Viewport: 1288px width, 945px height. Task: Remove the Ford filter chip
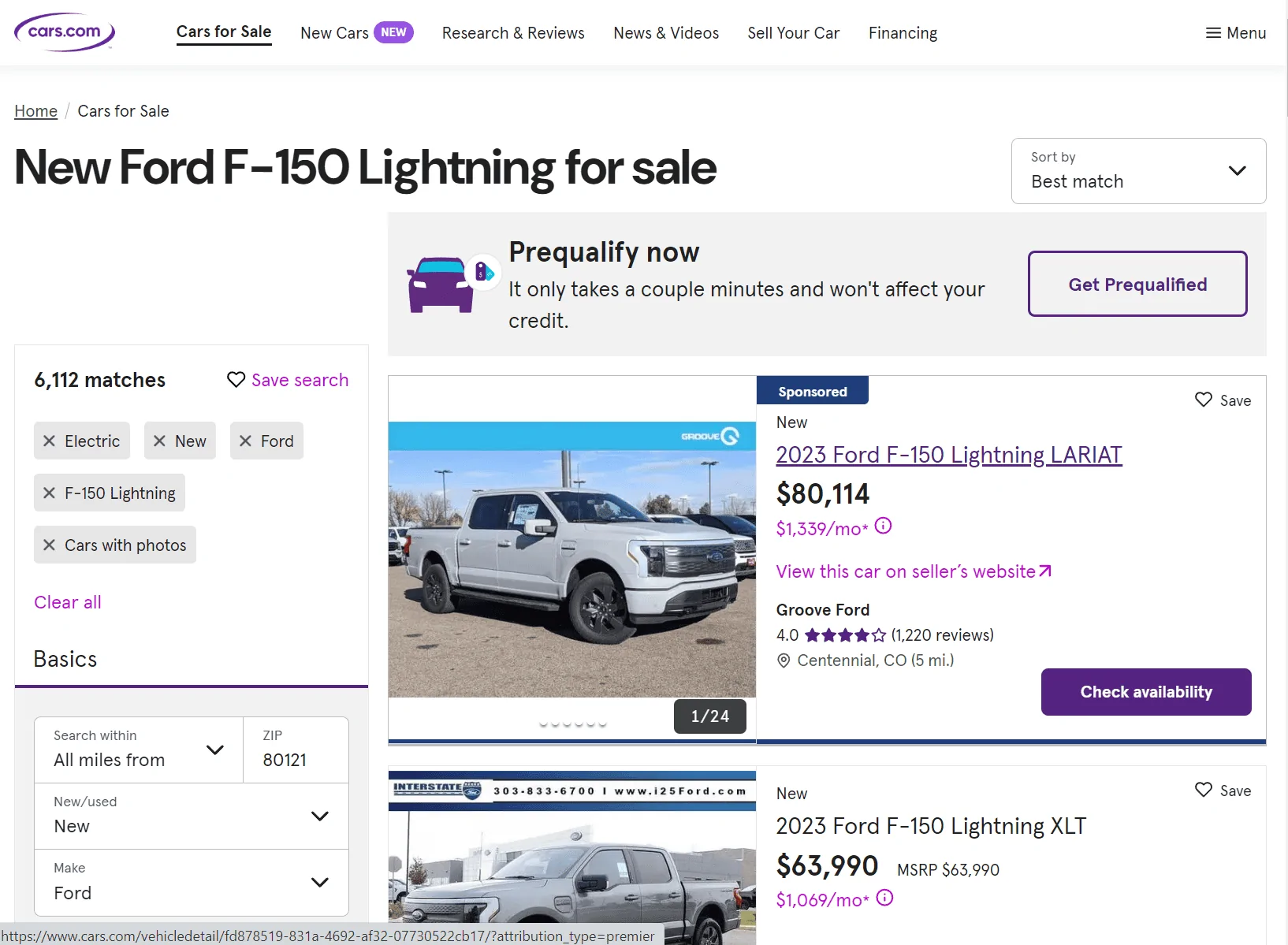pyautogui.click(x=245, y=441)
